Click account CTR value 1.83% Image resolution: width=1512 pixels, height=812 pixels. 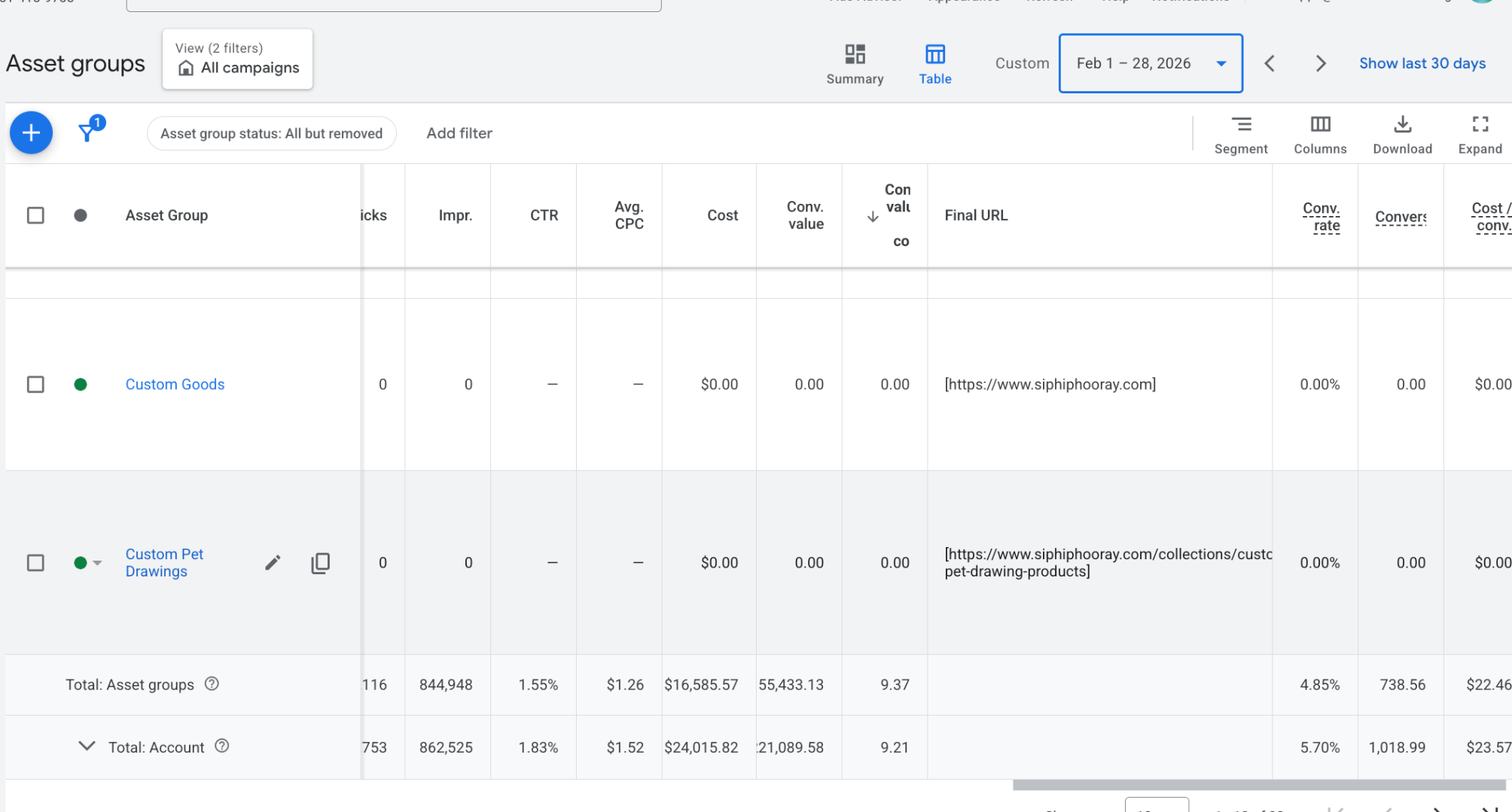tap(538, 747)
